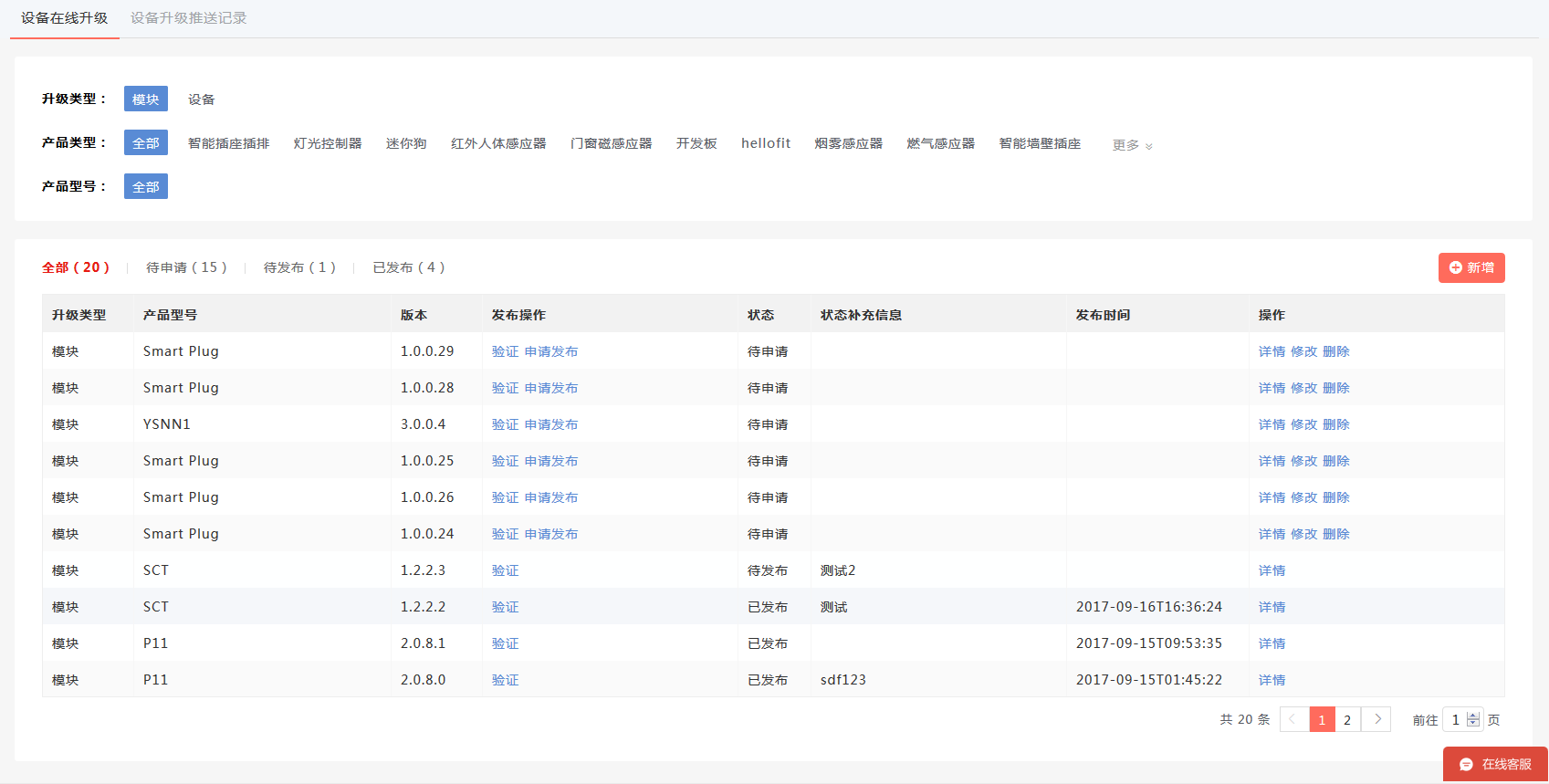Click 删除 for version 1.0.0.24

click(1336, 534)
